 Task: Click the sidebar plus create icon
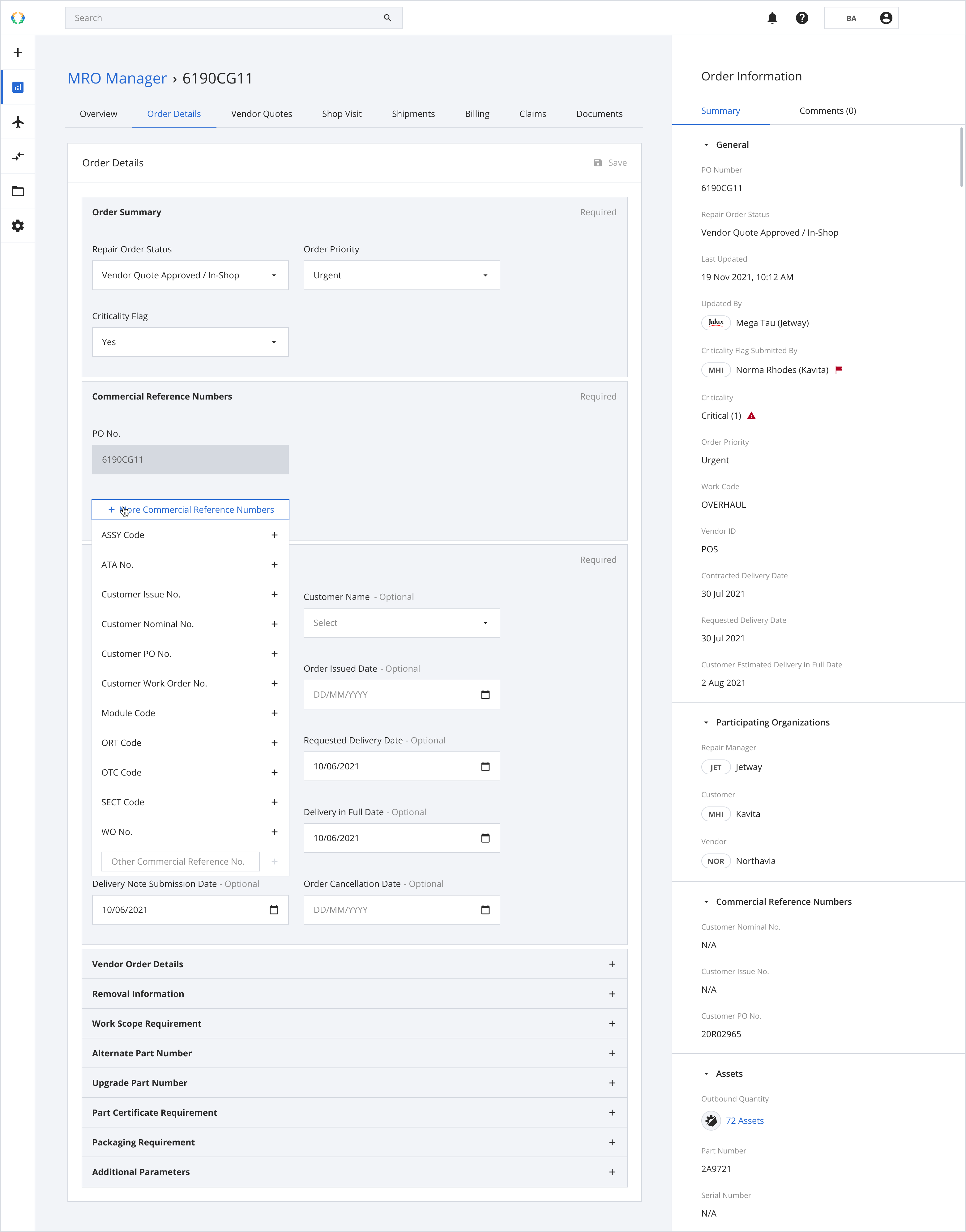coord(18,53)
